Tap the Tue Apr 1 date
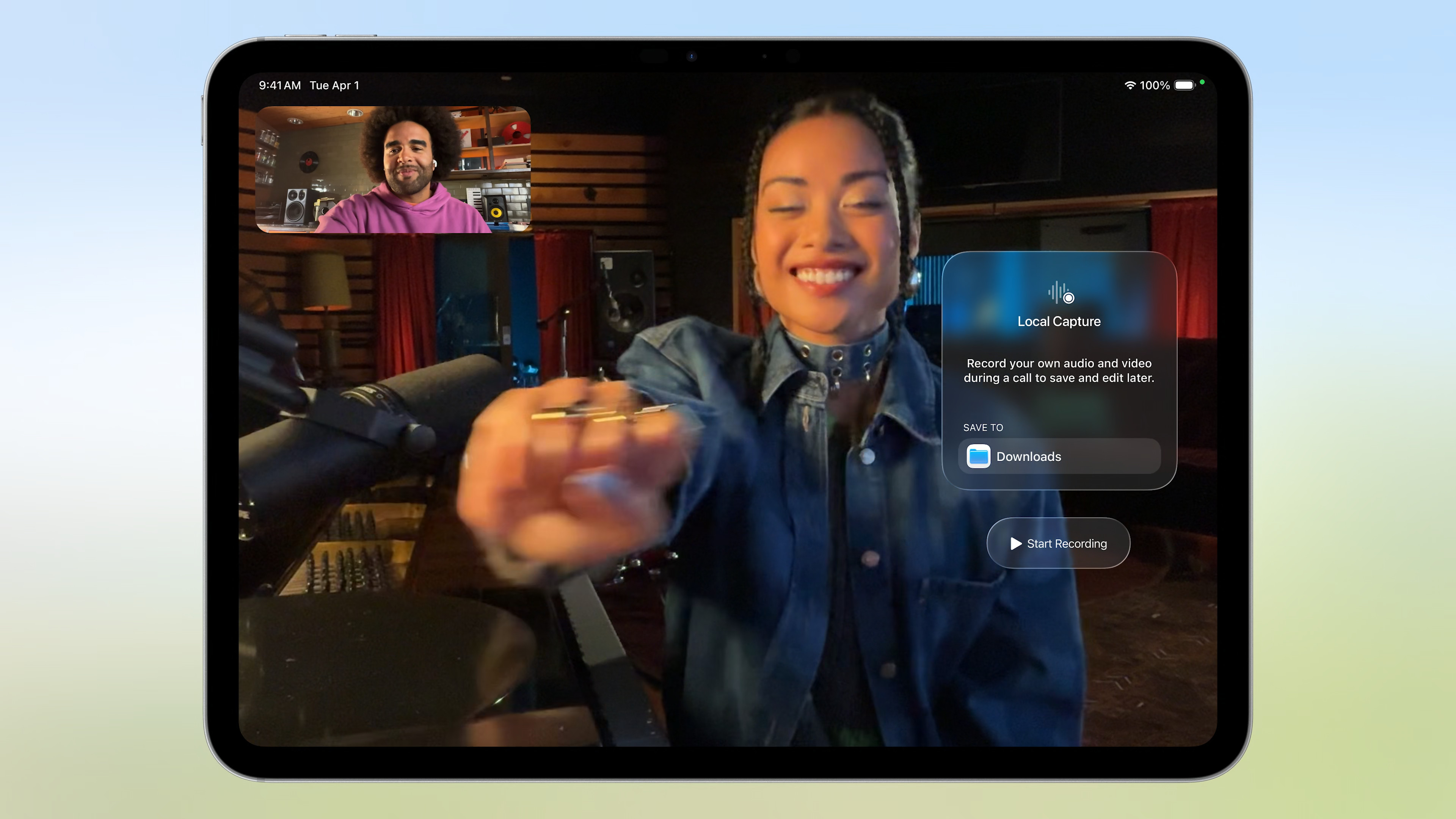This screenshot has height=819, width=1456. (x=334, y=85)
